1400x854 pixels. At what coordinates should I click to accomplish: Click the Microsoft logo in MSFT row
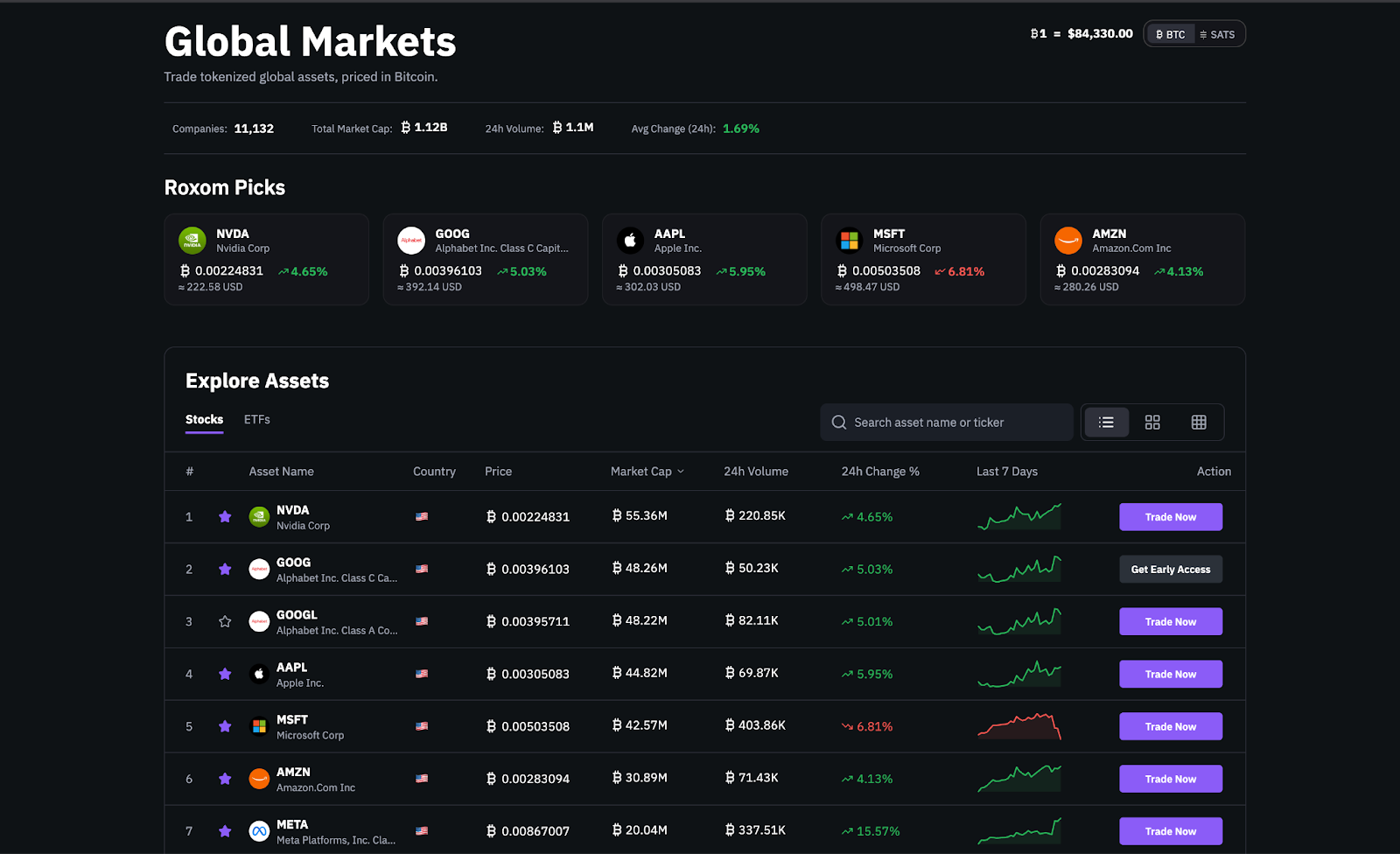coord(259,726)
